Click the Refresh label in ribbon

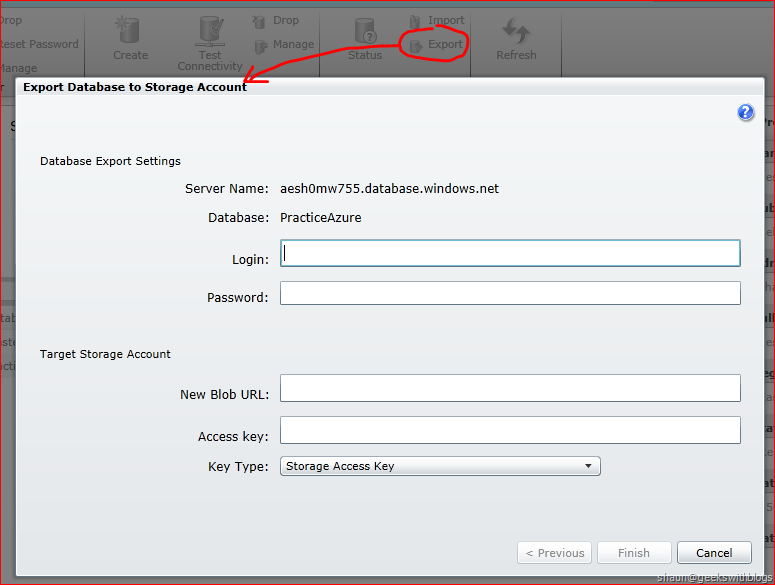516,55
